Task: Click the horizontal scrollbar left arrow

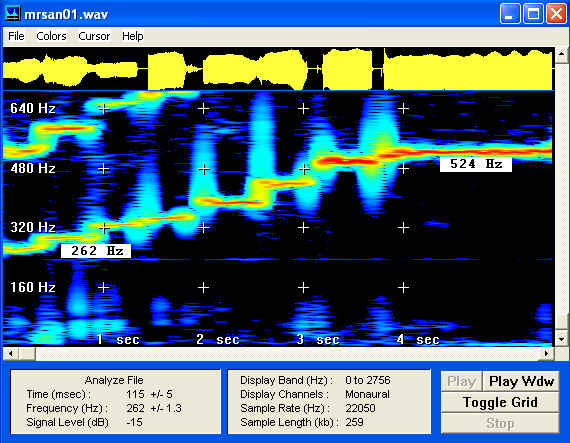Action: tap(11, 353)
